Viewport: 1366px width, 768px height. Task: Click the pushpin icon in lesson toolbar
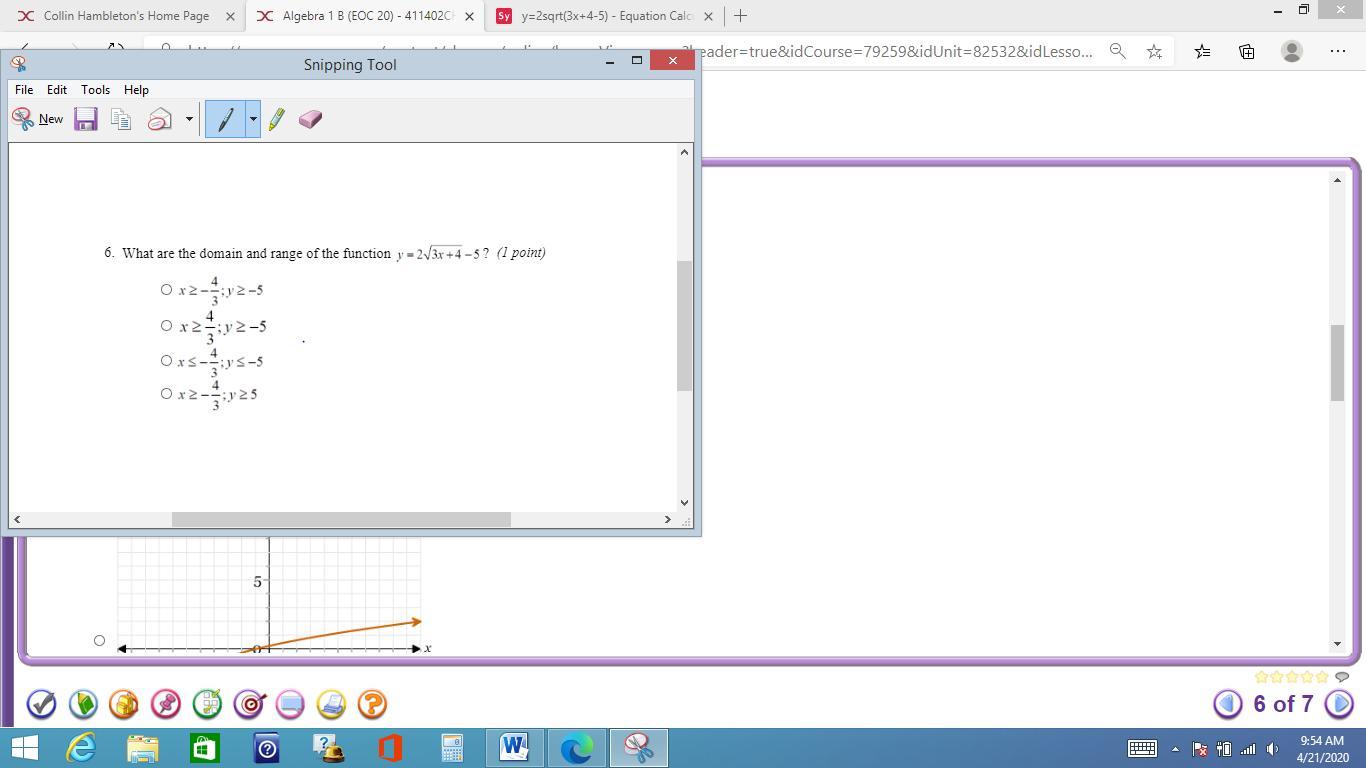[166, 705]
